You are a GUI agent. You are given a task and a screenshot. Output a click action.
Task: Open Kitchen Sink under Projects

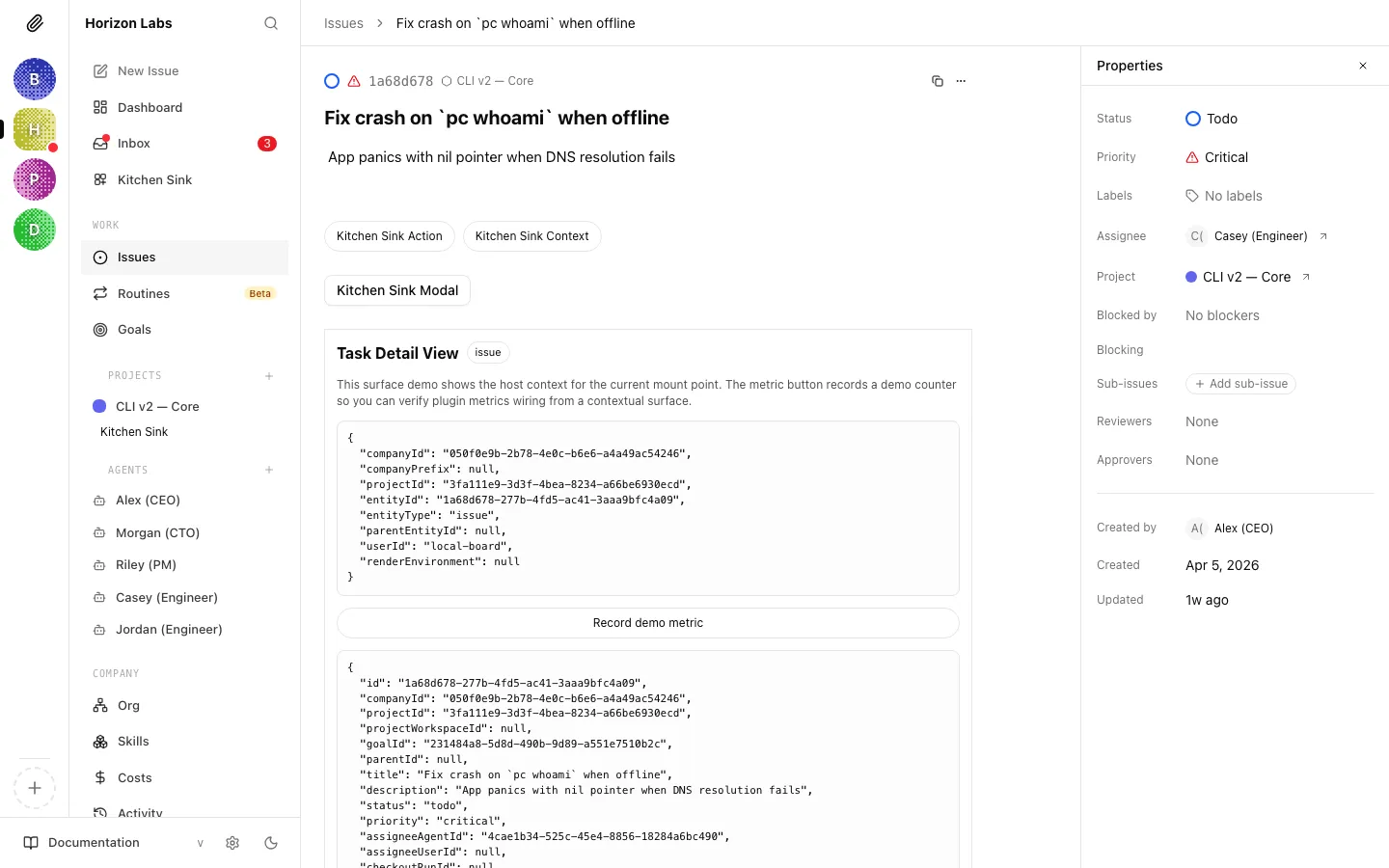tap(134, 432)
